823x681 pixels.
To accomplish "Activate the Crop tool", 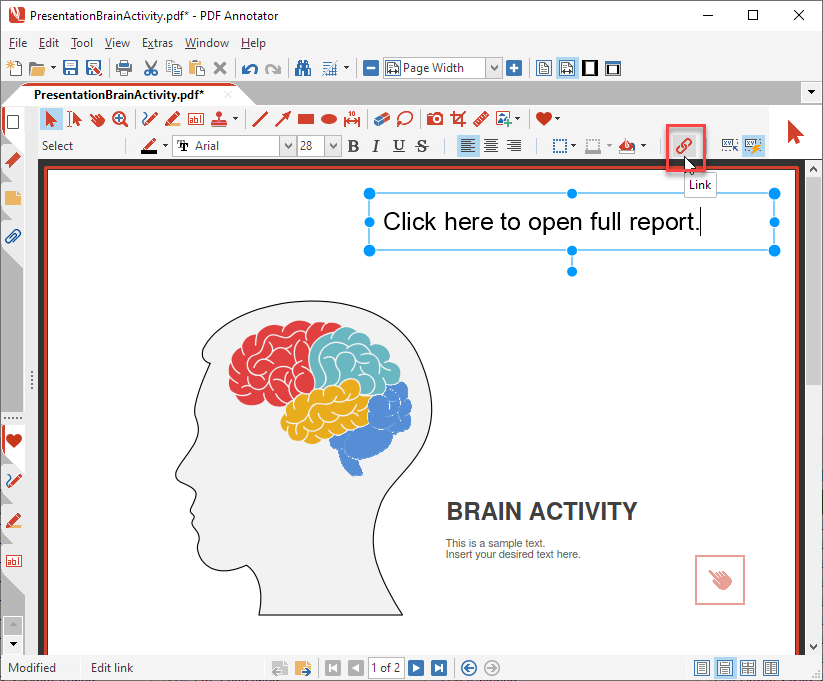I will 457,118.
